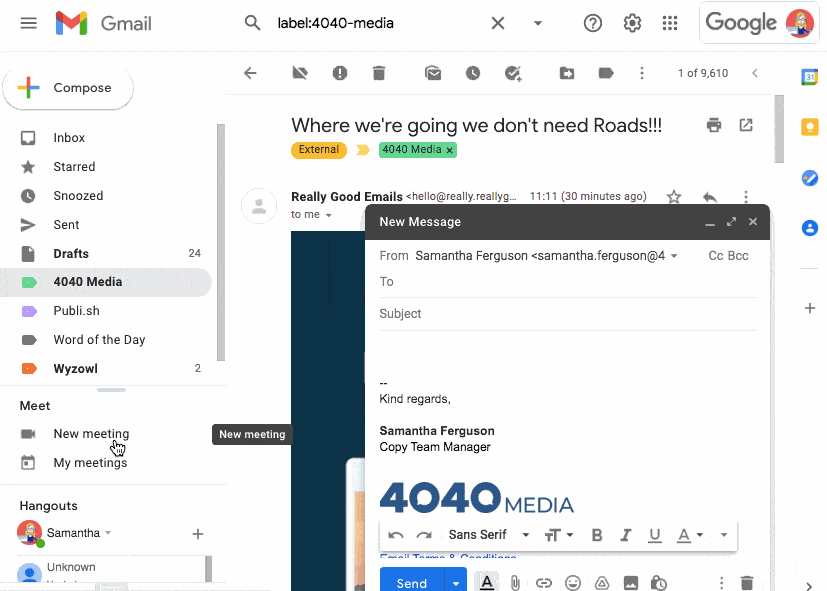The image size is (827, 591).
Task: Insert a link in the compose window
Action: [x=543, y=582]
